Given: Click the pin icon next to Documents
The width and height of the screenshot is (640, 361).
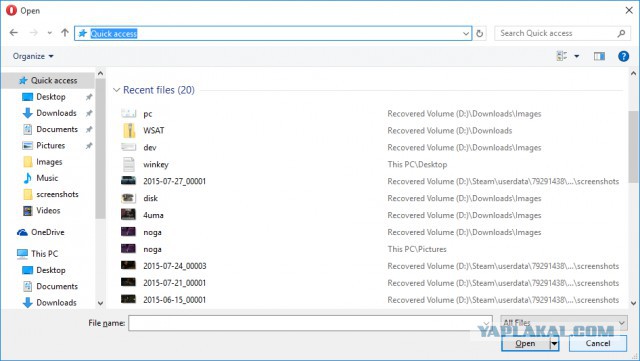Looking at the screenshot, I should (x=89, y=130).
